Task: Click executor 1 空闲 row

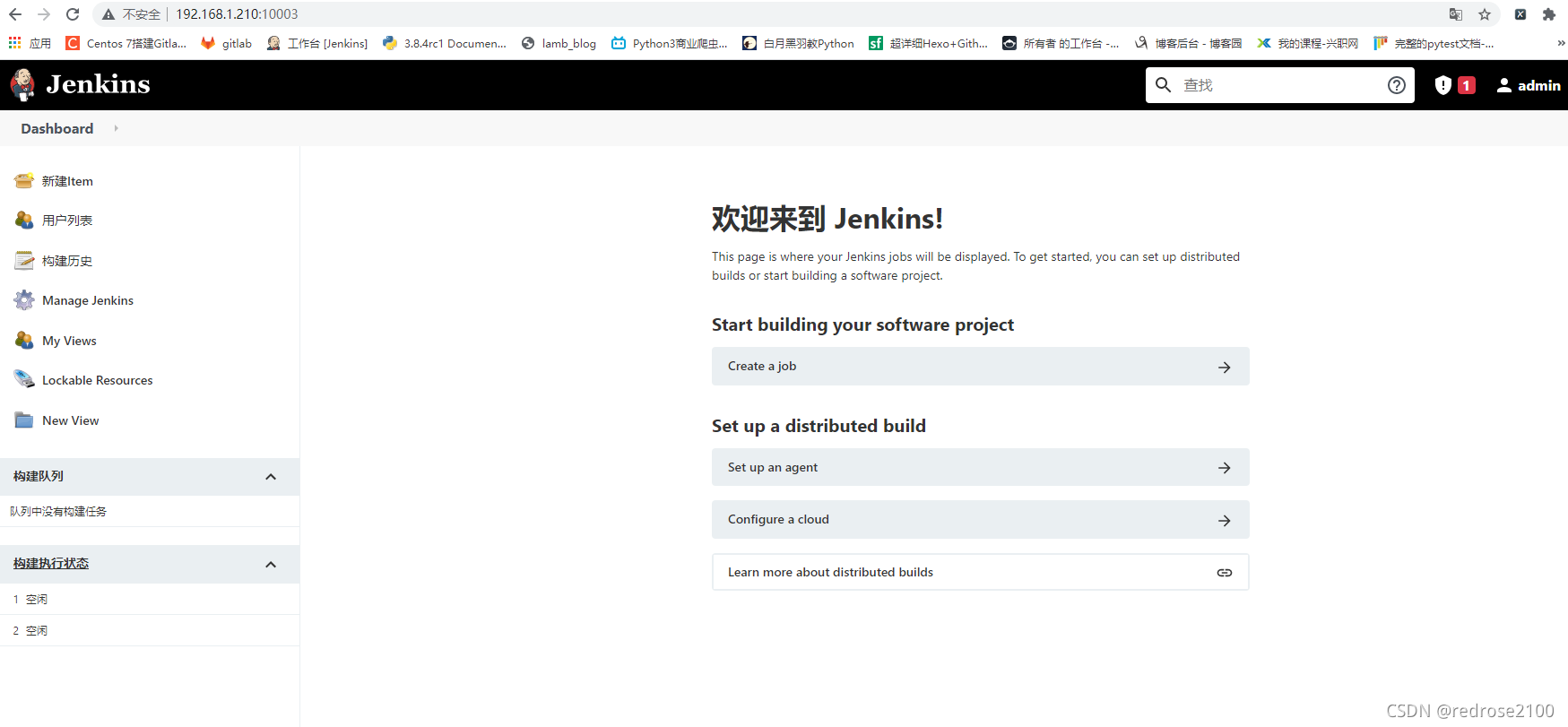Action: click(150, 599)
